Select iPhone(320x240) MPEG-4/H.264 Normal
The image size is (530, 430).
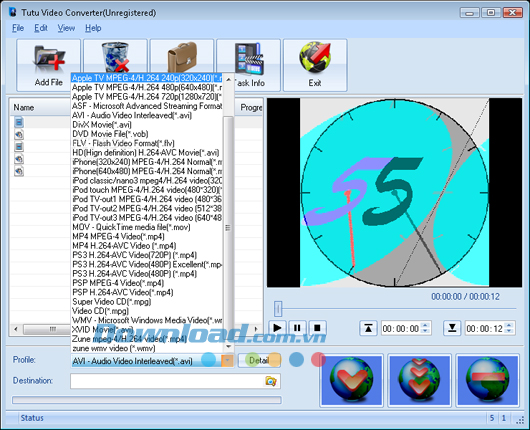[x=147, y=162]
